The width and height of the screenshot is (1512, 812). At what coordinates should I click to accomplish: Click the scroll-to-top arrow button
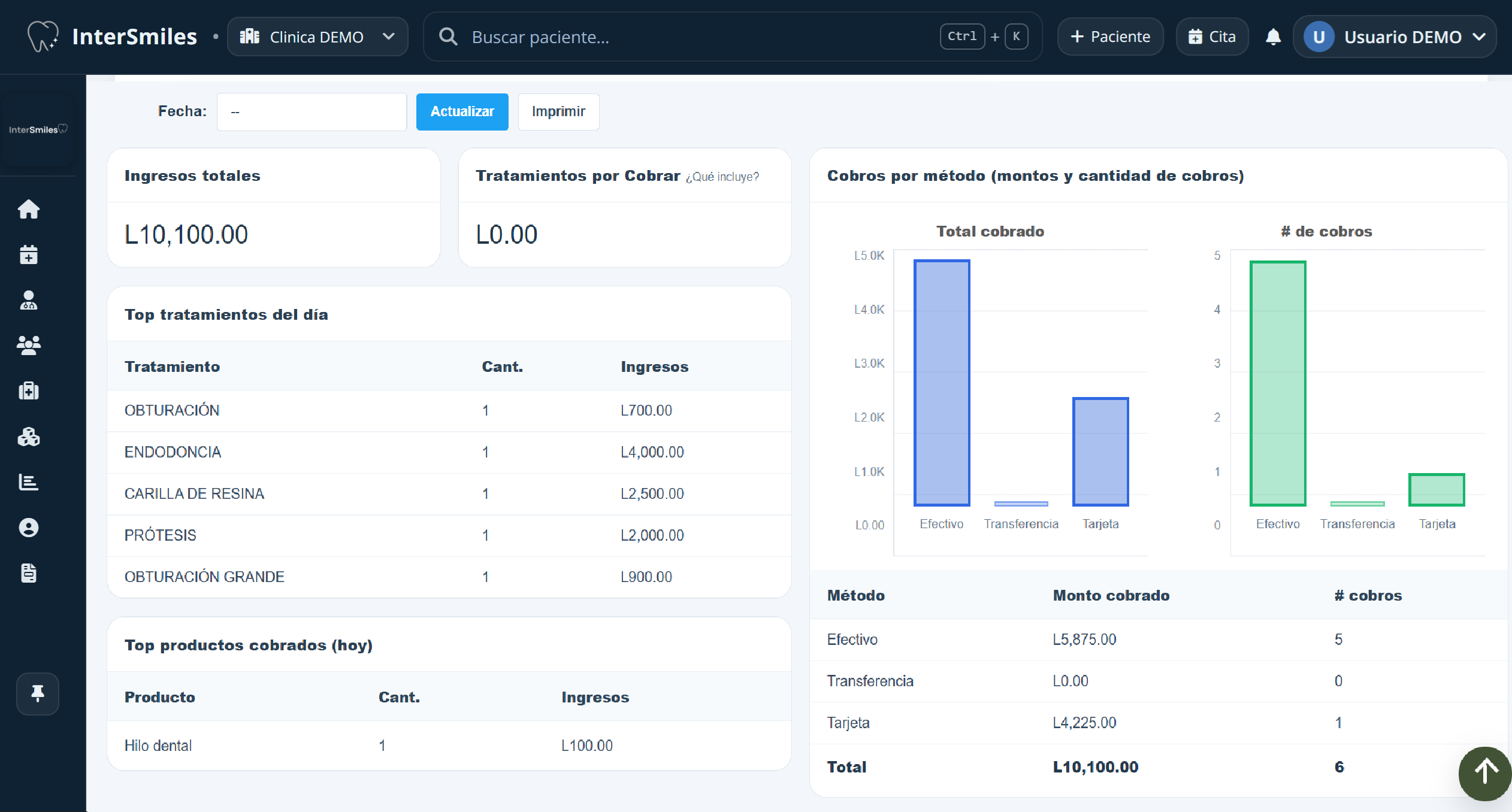click(1485, 772)
